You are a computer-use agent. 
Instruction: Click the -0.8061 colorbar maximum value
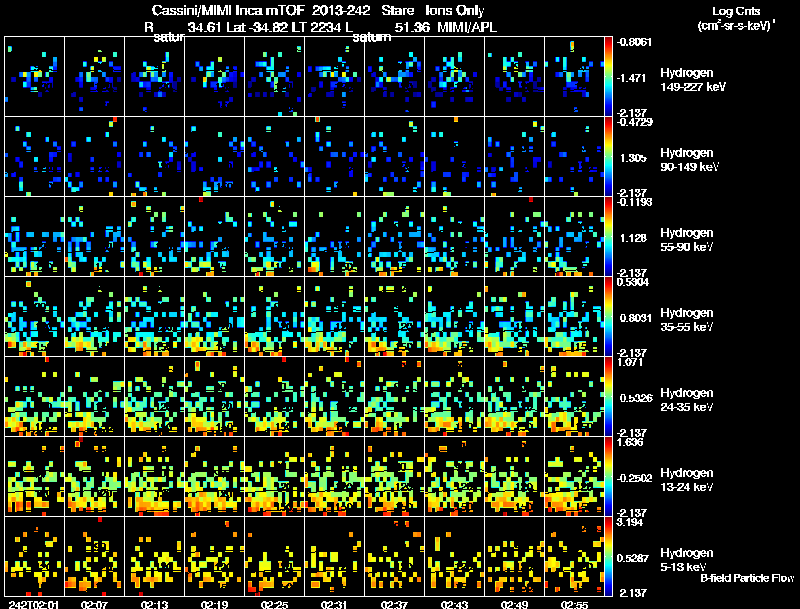point(634,42)
